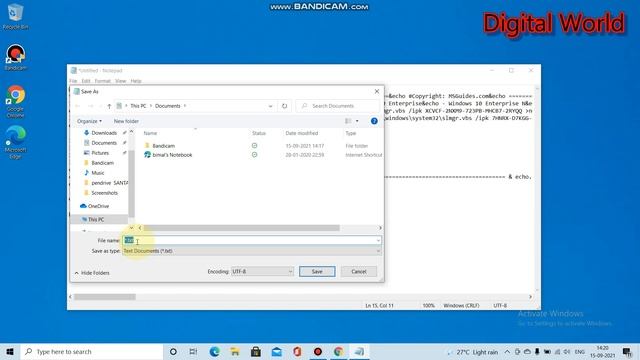640x360 pixels.
Task: Select OneDrive in the navigation pane
Action: [x=98, y=206]
